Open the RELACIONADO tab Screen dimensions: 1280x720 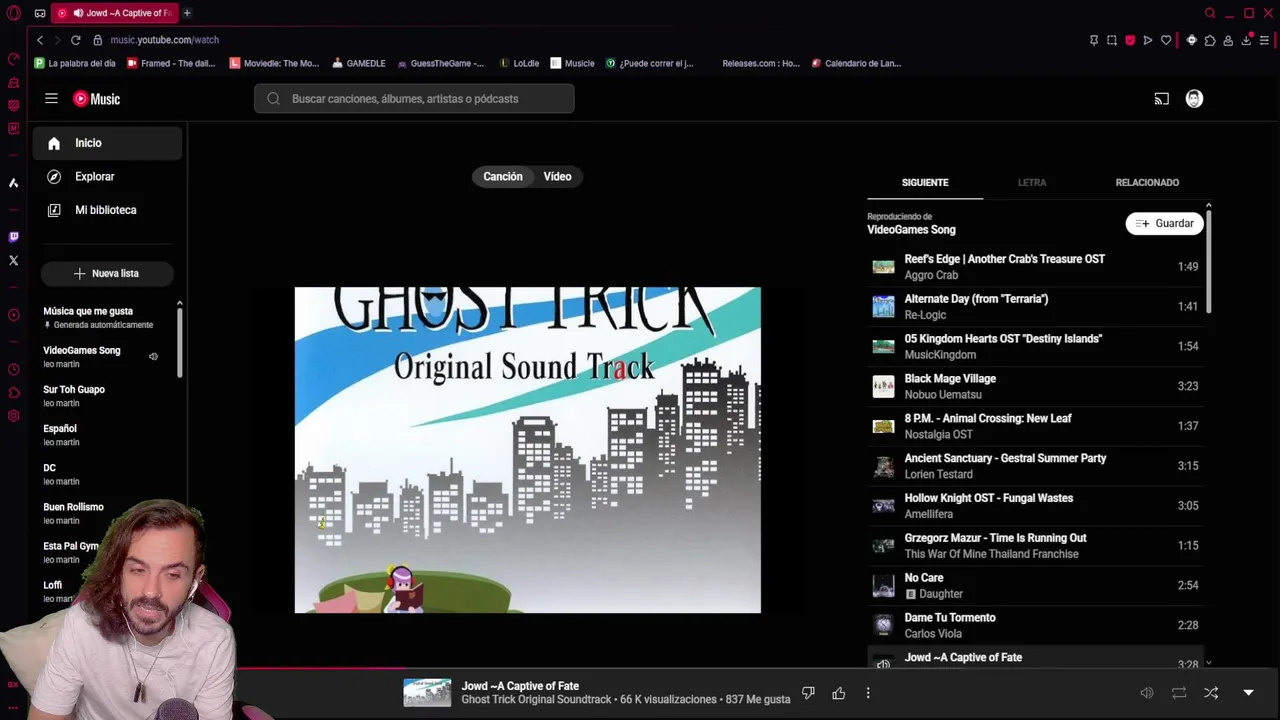[1147, 182]
